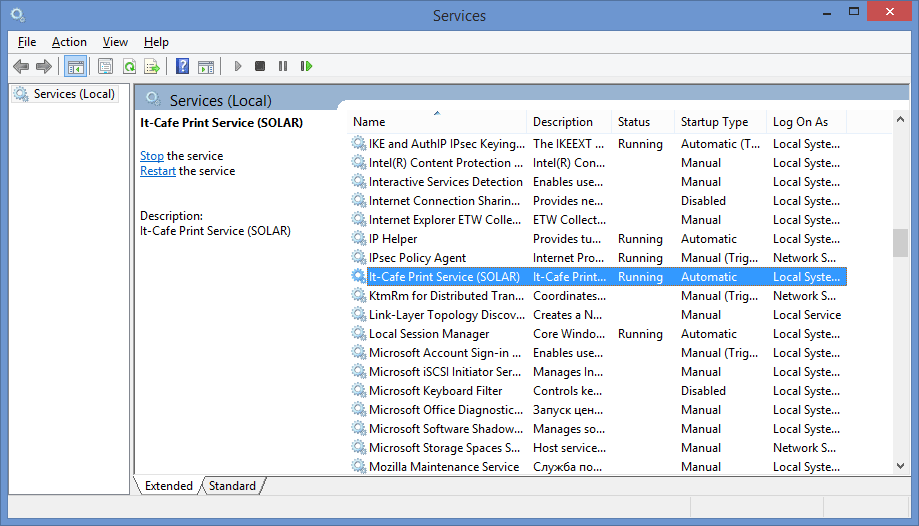This screenshot has height=526, width=919.
Task: Click the Refresh toolbar icon
Action: 129,67
